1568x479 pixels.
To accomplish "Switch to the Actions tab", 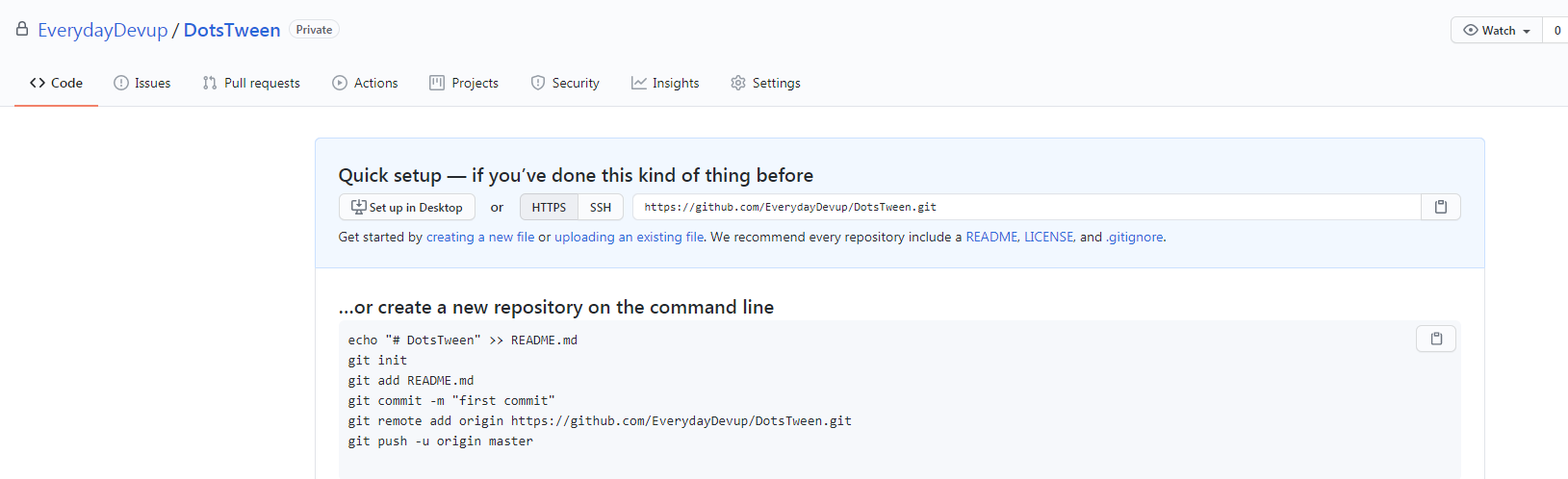I will [x=365, y=83].
